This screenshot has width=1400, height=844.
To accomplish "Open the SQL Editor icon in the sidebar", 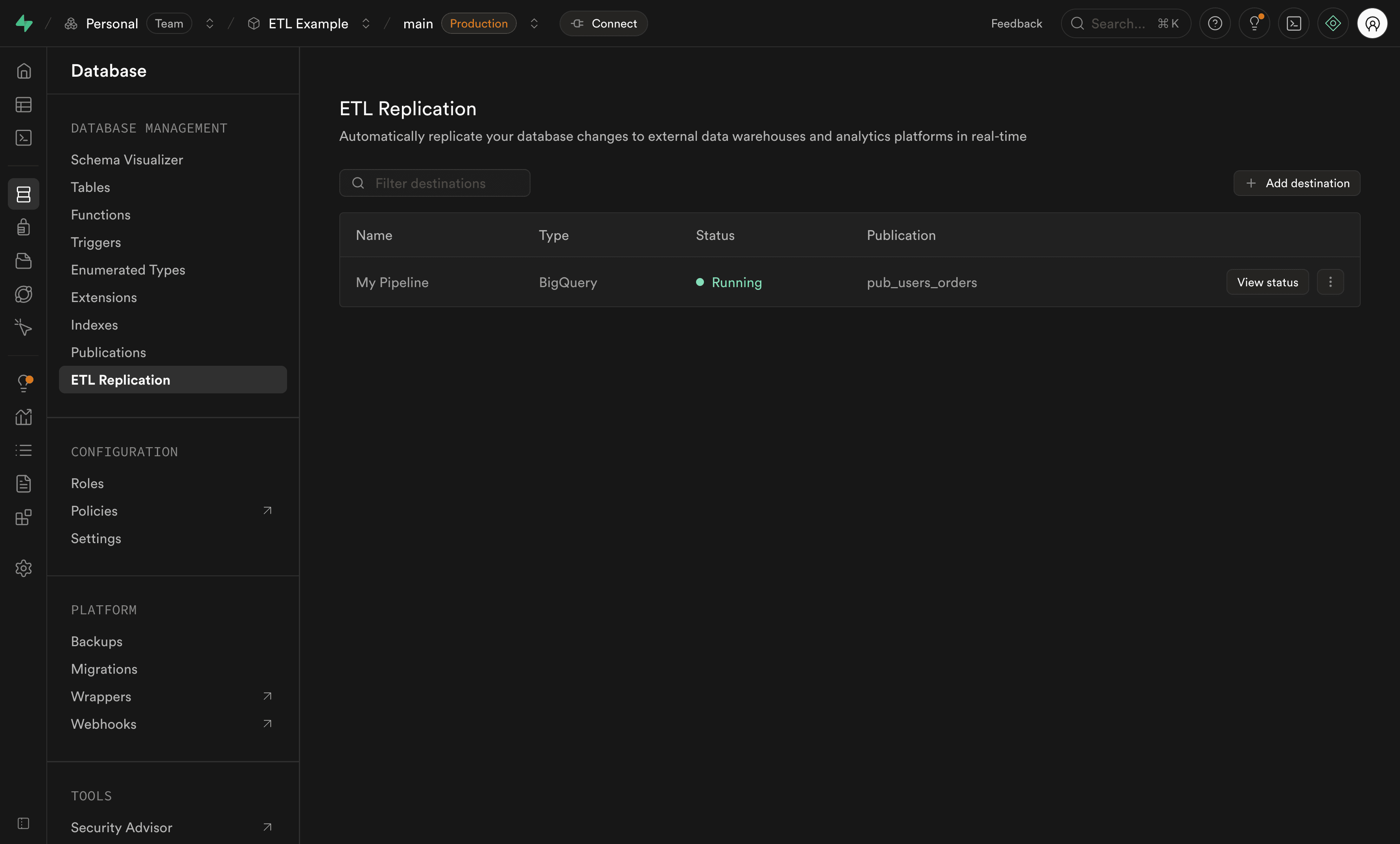I will tap(23, 138).
